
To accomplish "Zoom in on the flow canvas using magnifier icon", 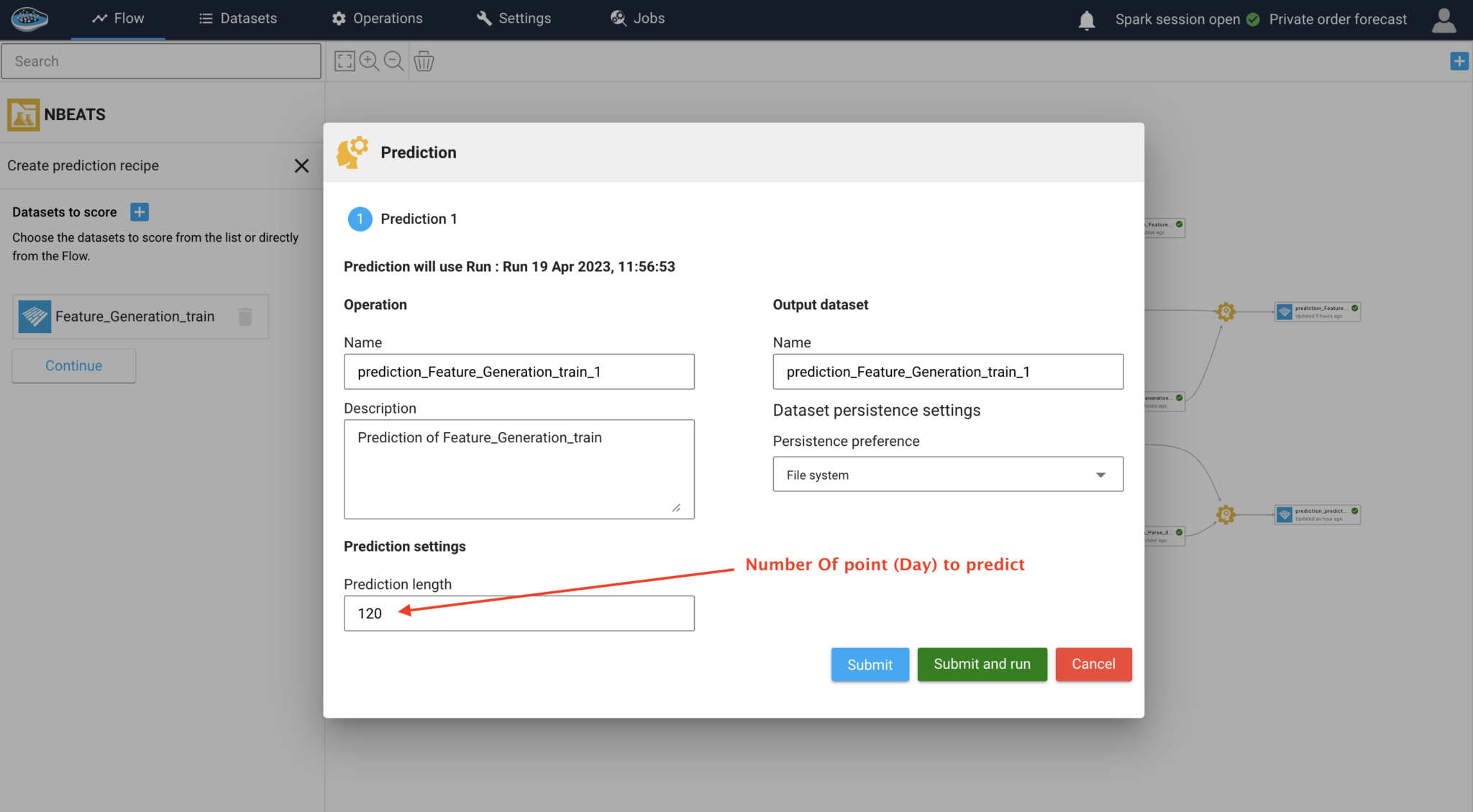I will click(369, 60).
